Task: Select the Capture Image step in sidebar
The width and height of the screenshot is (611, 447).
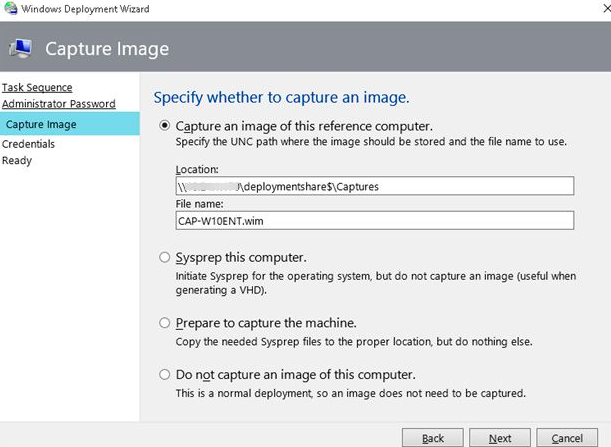Action: pyautogui.click(x=70, y=124)
